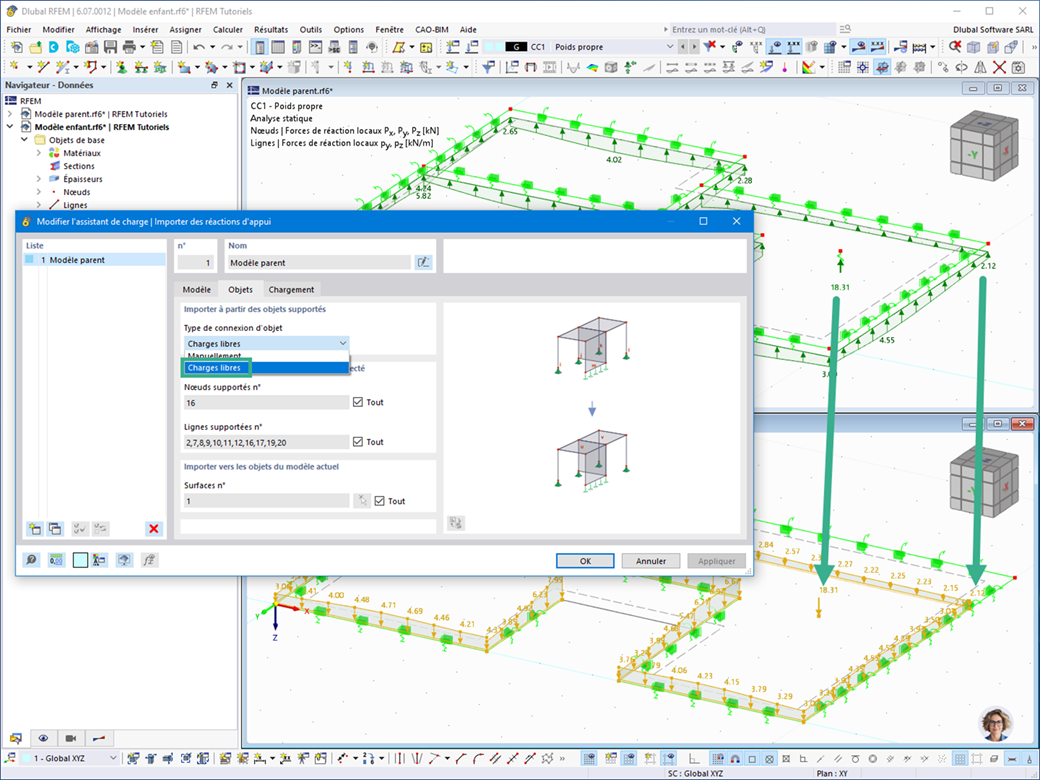This screenshot has width=1040, height=780.
Task: Switch to the 'Chargement' tab
Action: point(291,290)
